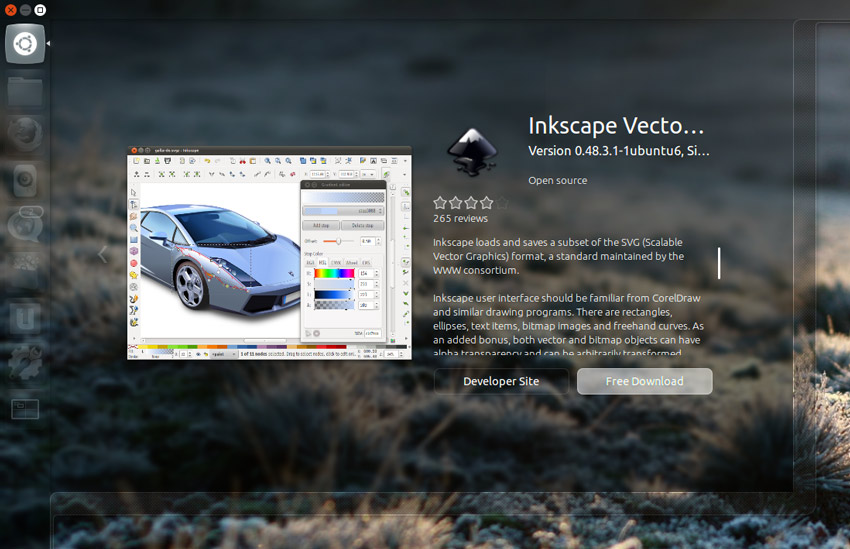Click the description scrollbar handle
The height and width of the screenshot is (549, 850).
(x=719, y=263)
